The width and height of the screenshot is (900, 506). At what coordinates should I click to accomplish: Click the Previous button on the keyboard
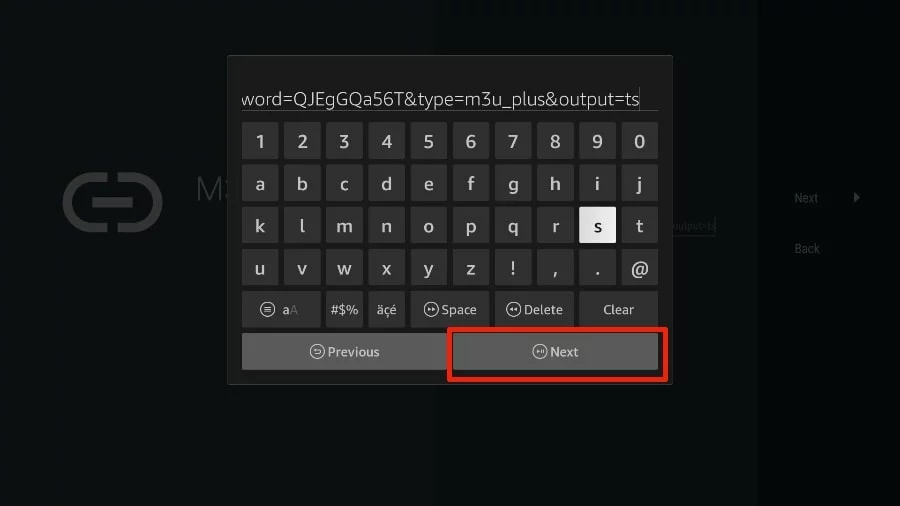[x=344, y=352]
